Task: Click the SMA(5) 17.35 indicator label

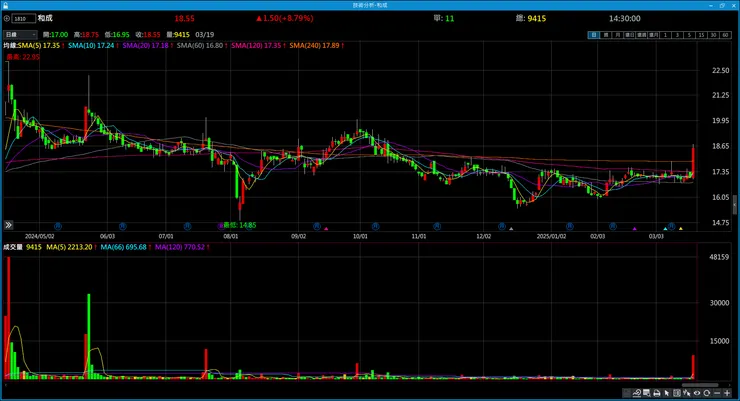Action: click(x=41, y=45)
